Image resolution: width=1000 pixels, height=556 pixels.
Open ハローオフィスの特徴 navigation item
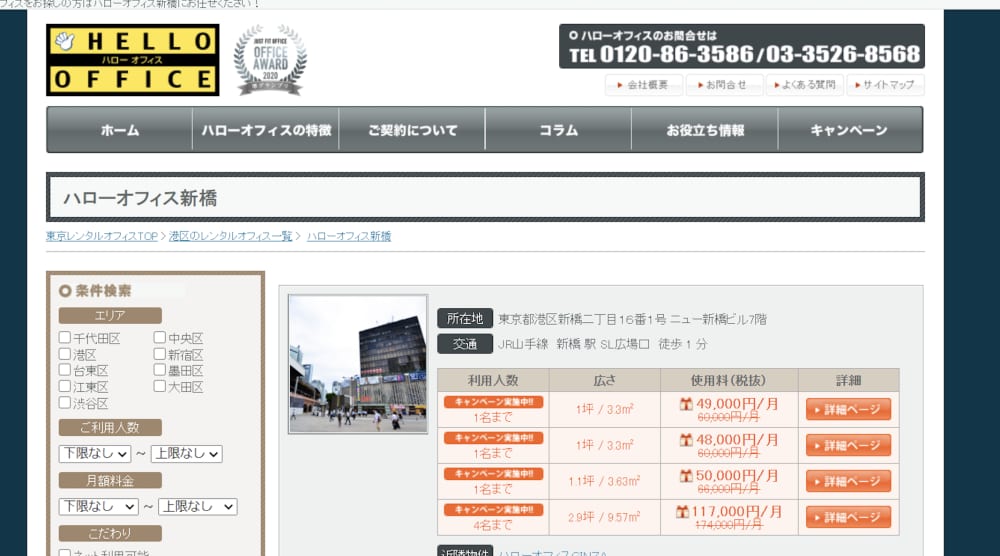[266, 130]
